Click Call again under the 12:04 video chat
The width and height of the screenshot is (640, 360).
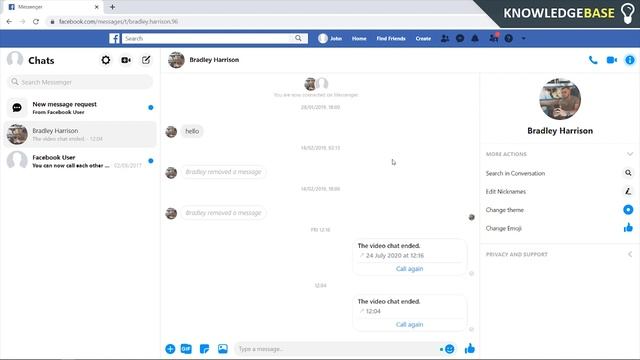409,324
